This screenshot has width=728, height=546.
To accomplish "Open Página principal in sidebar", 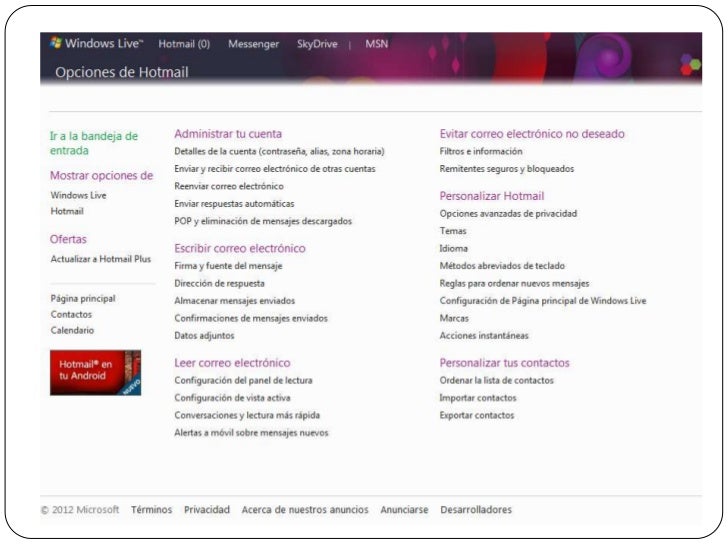I will [83, 299].
